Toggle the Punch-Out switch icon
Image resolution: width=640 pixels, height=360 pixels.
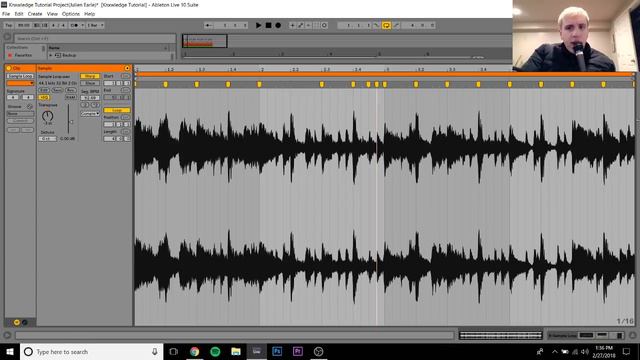coord(396,25)
